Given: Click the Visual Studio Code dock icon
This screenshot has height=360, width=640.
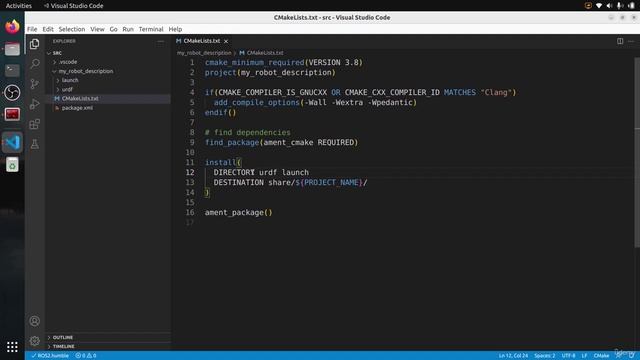Looking at the screenshot, I should click(x=12, y=142).
